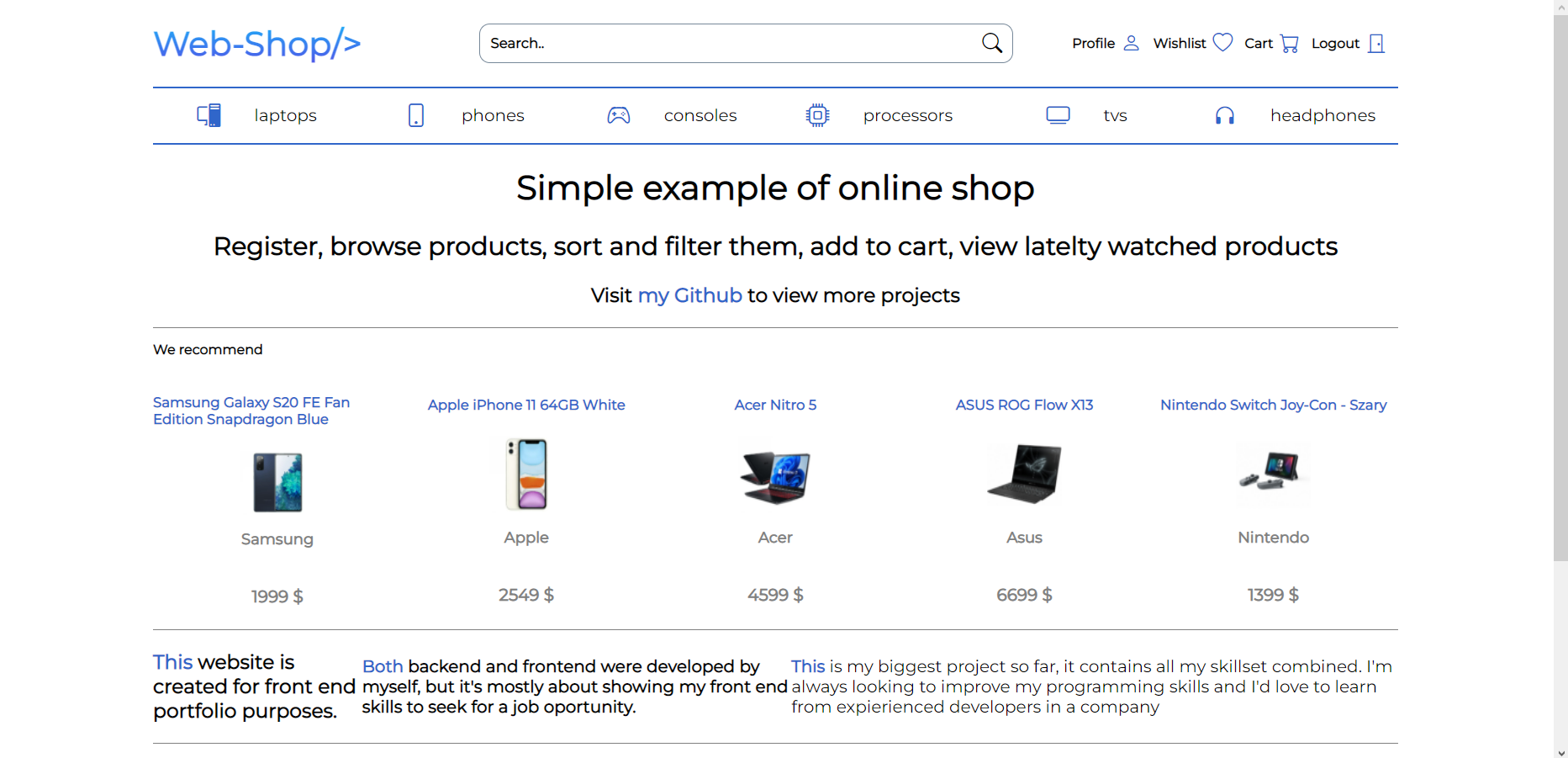Click the Logout text
Viewport: 1568px width, 758px height.
click(1335, 43)
